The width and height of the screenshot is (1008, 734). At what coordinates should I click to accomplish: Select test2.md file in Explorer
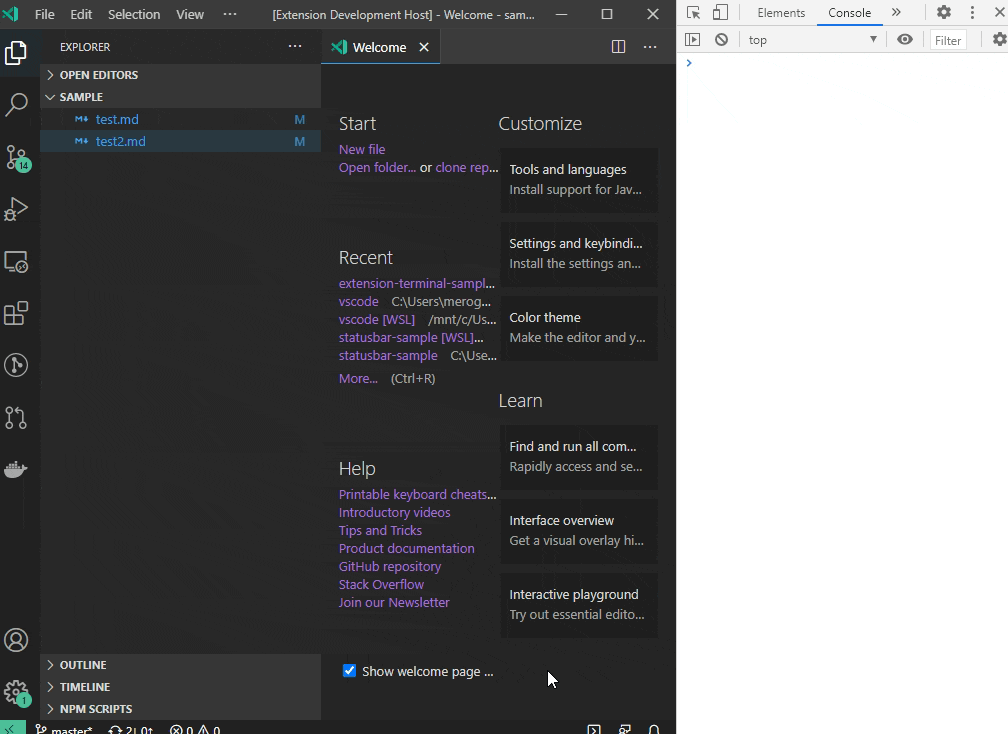point(180,141)
